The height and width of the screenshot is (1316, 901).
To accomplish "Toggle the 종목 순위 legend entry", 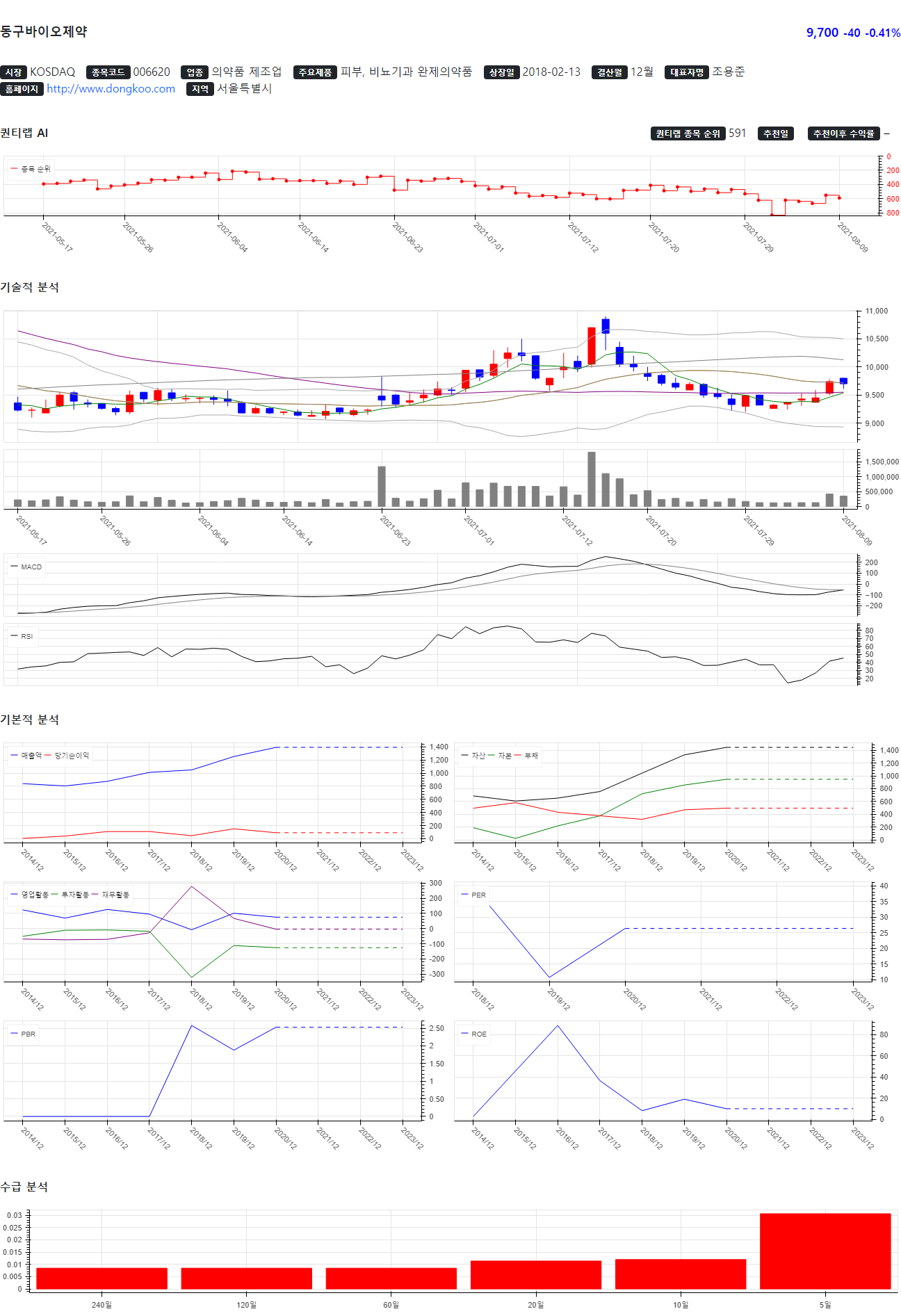I will tap(31, 169).
